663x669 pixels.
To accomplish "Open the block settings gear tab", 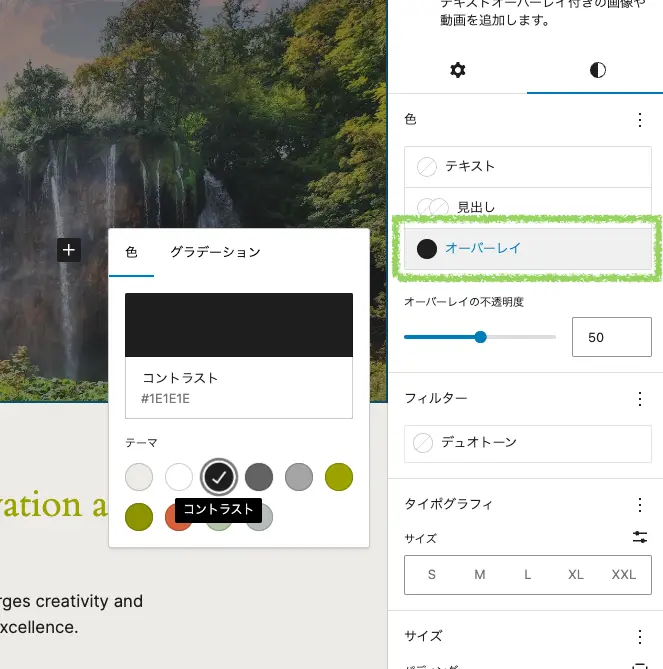I will 457,70.
